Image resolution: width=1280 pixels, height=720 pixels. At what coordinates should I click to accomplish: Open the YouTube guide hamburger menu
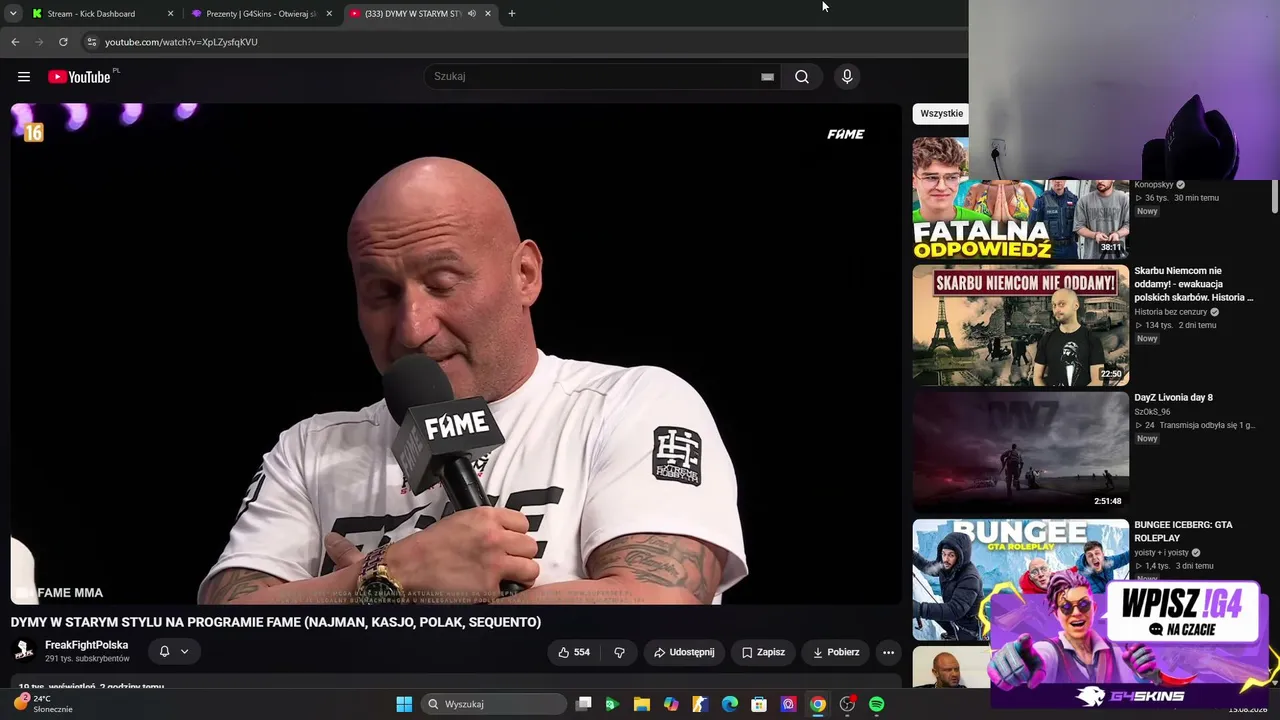coord(24,77)
